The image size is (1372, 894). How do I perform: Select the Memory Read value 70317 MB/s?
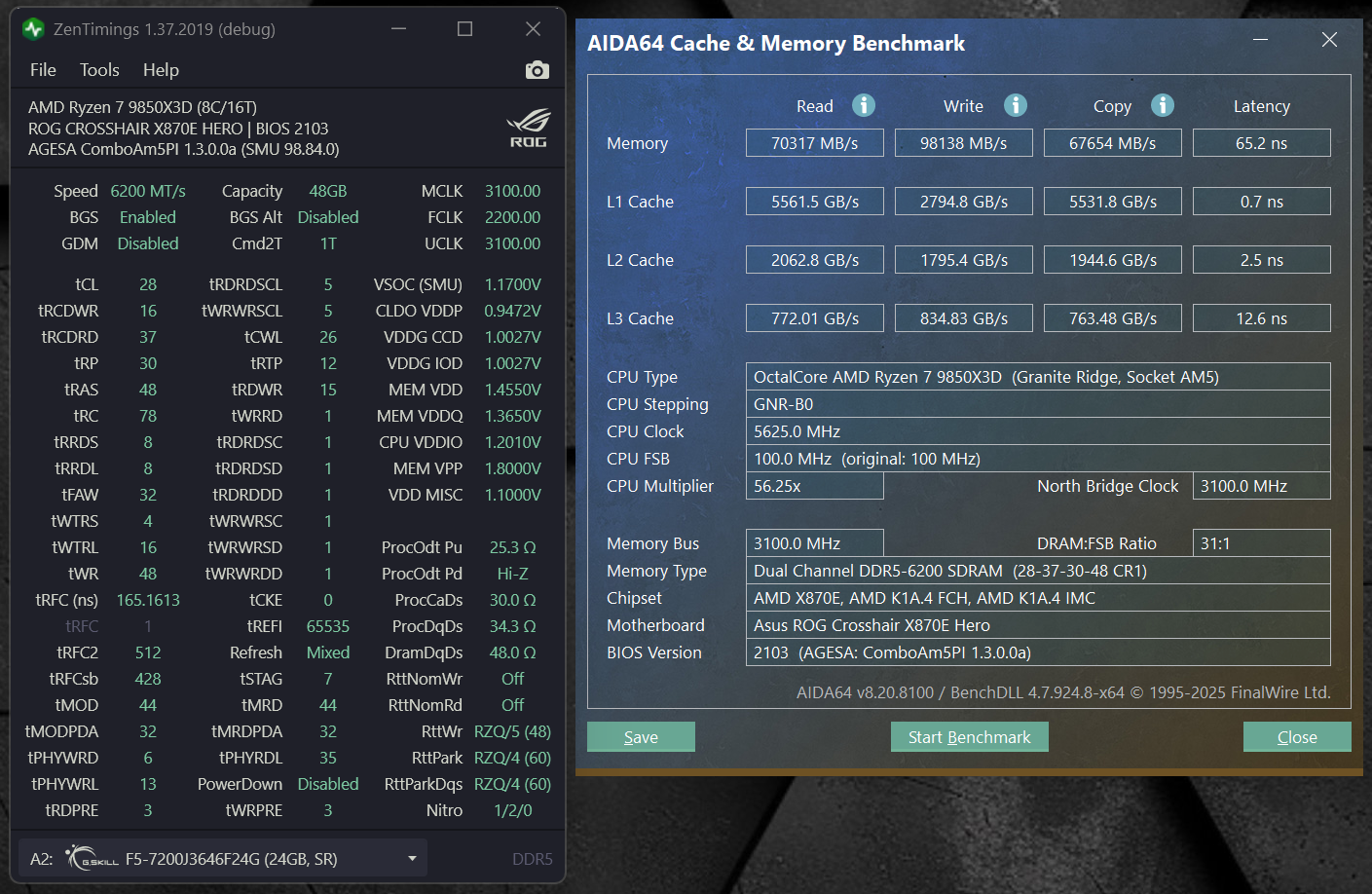[815, 143]
